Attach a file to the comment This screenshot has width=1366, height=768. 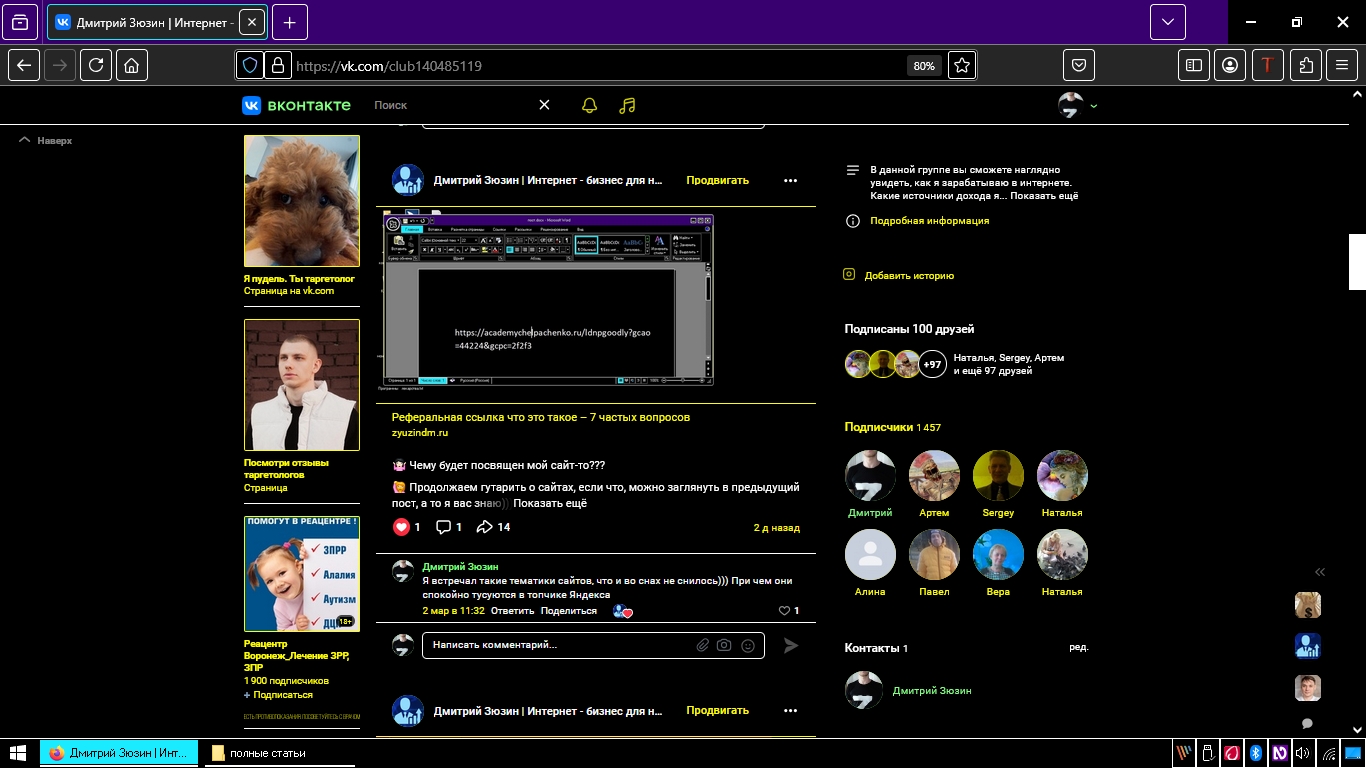click(703, 646)
